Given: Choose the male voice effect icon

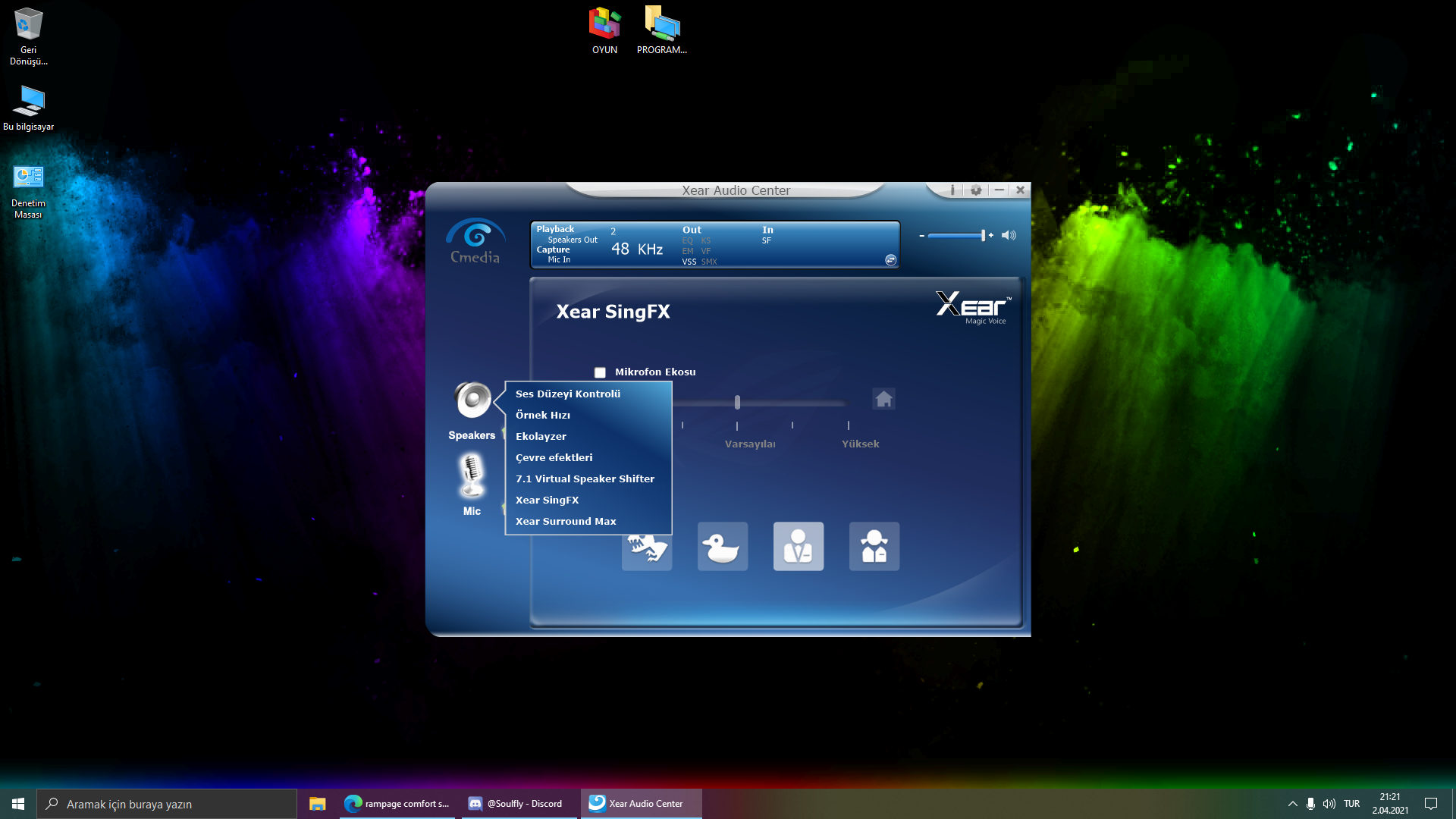Looking at the screenshot, I should 798,546.
